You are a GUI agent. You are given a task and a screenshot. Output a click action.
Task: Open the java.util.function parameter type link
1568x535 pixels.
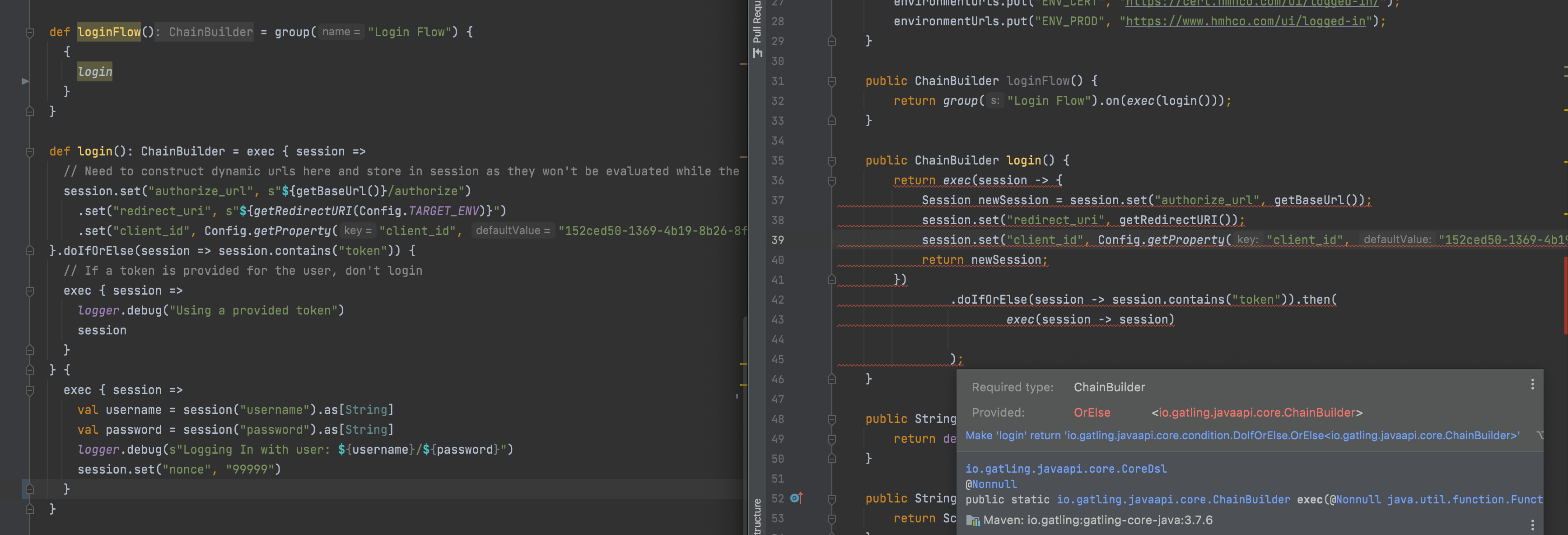coord(1465,499)
